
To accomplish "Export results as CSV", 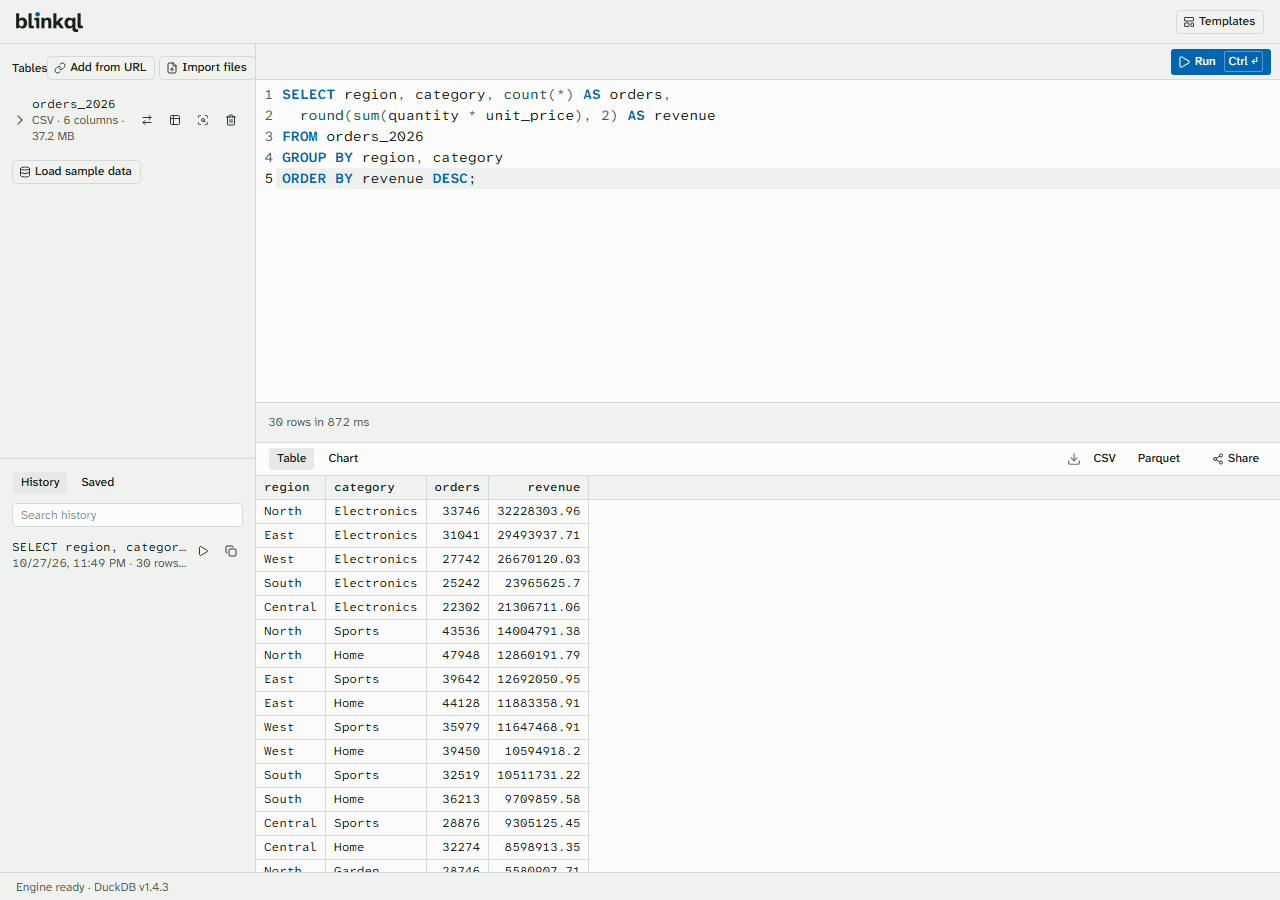I will point(1104,459).
